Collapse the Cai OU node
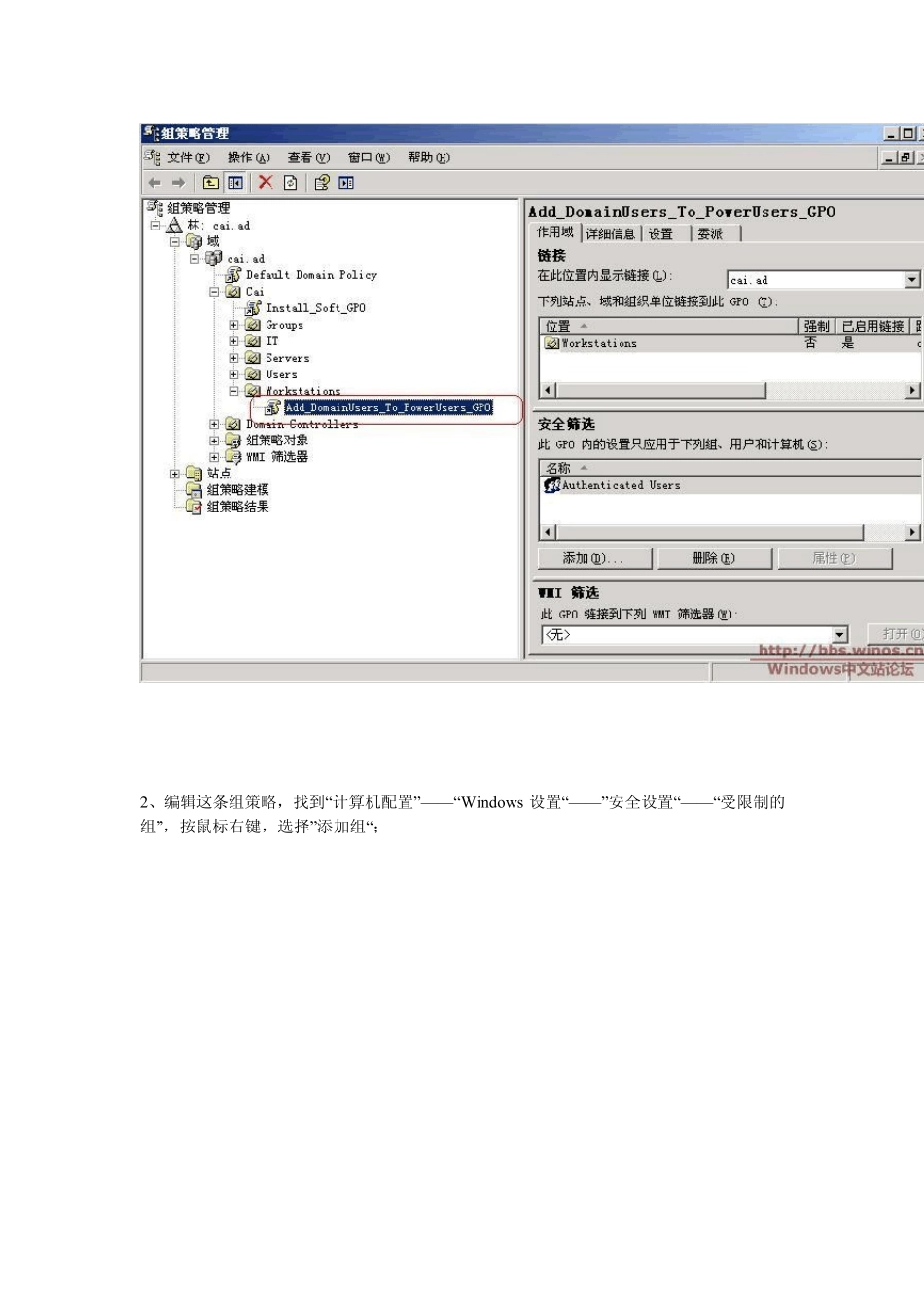The image size is (924, 1307). coord(214,292)
